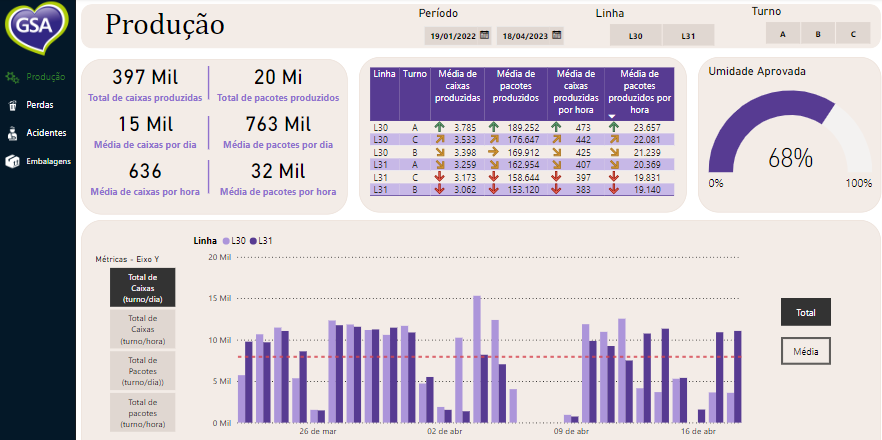Toggle the L31 line filter

(688, 36)
